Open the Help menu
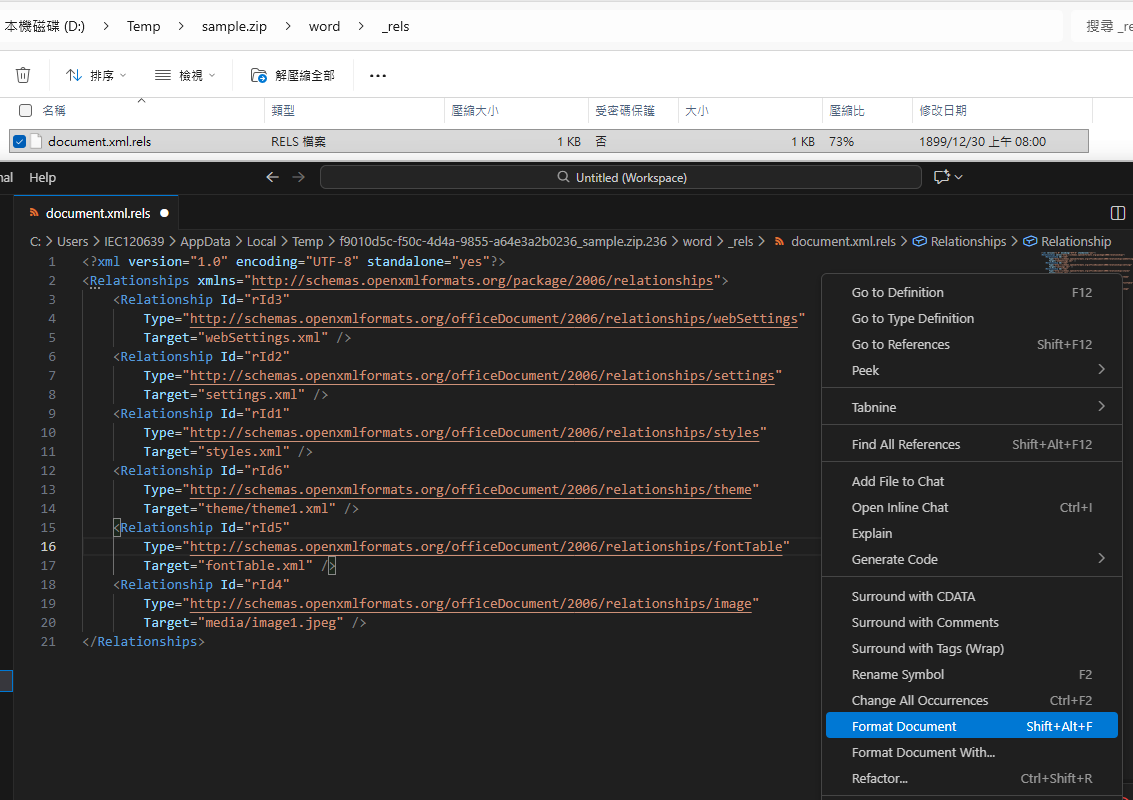Viewport: 1133px width, 800px height. (42, 177)
